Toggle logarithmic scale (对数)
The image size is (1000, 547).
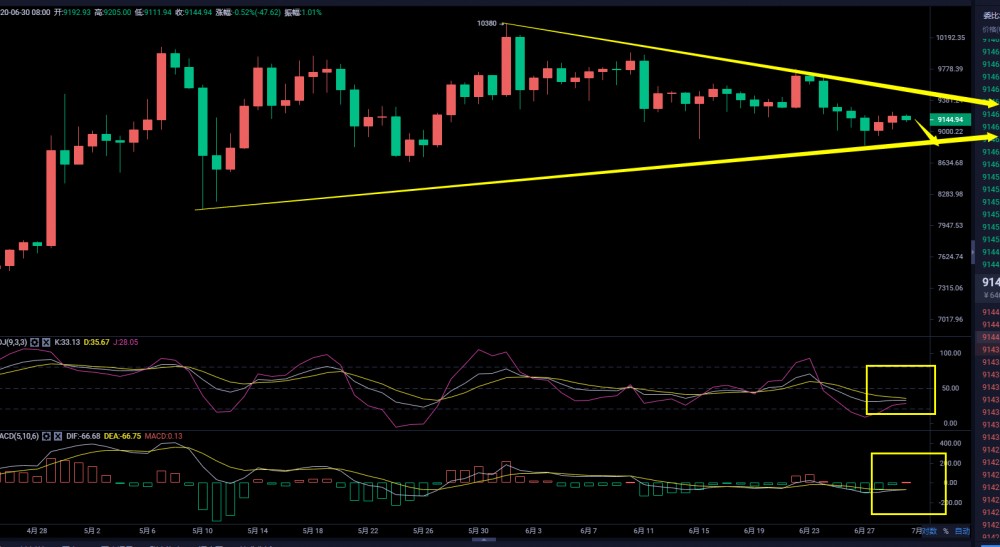(929, 531)
